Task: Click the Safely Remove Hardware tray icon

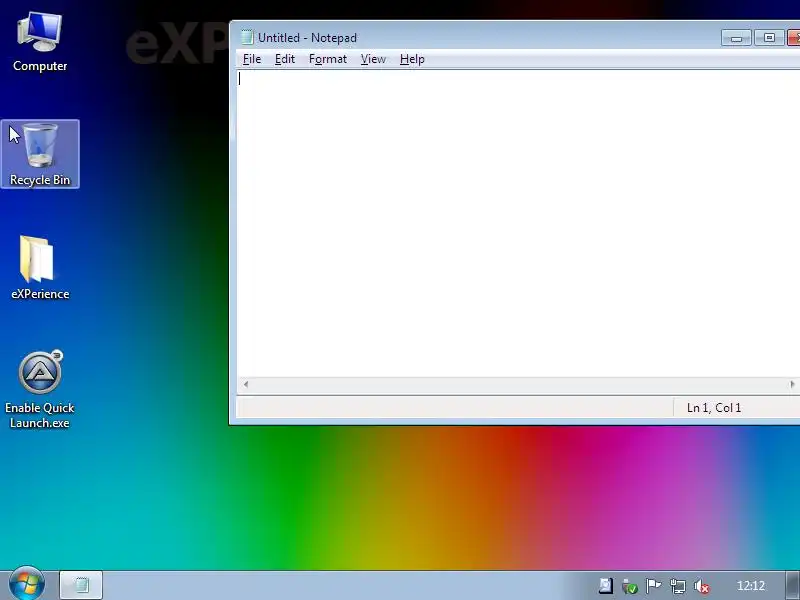Action: [630, 586]
